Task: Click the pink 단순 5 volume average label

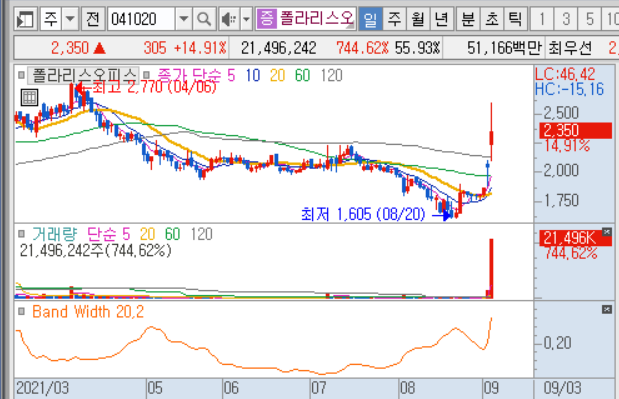Action: (108, 234)
